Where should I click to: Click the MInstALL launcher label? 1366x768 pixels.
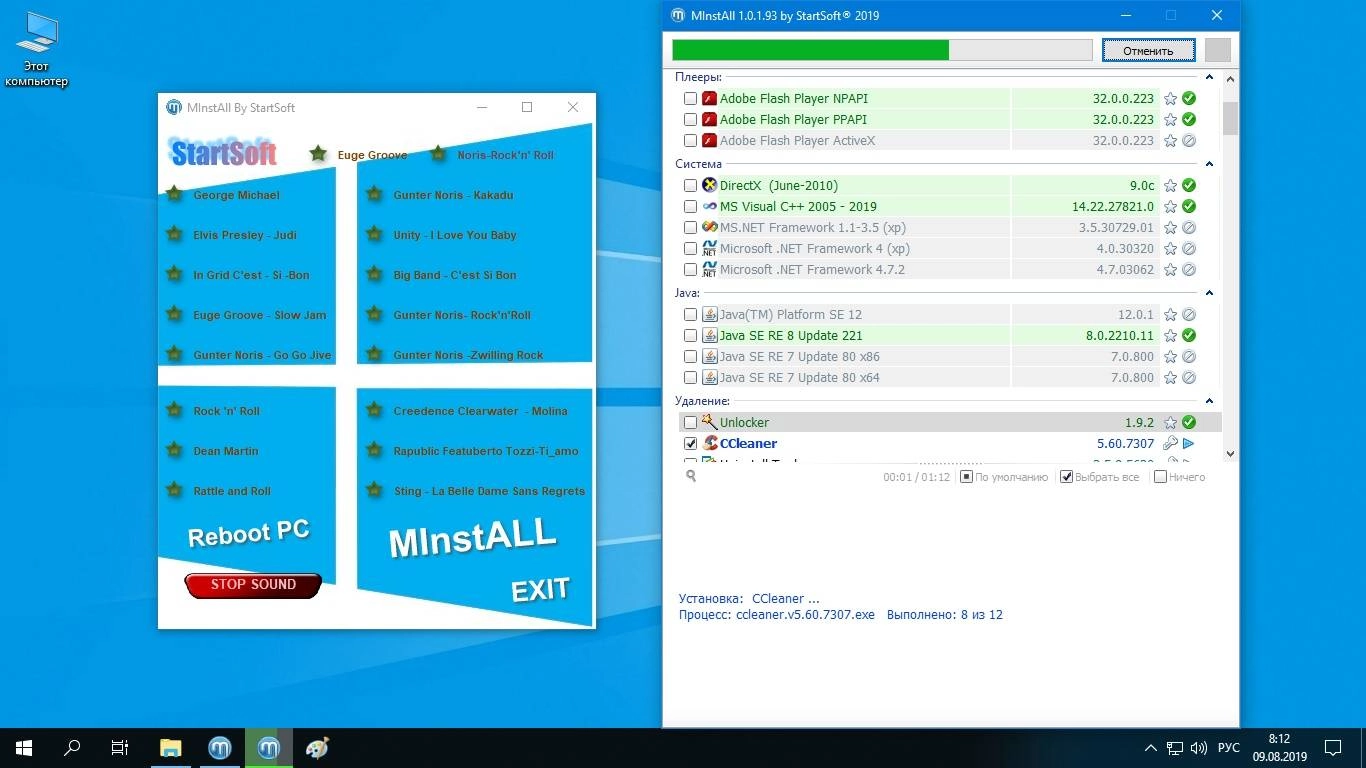pyautogui.click(x=472, y=538)
